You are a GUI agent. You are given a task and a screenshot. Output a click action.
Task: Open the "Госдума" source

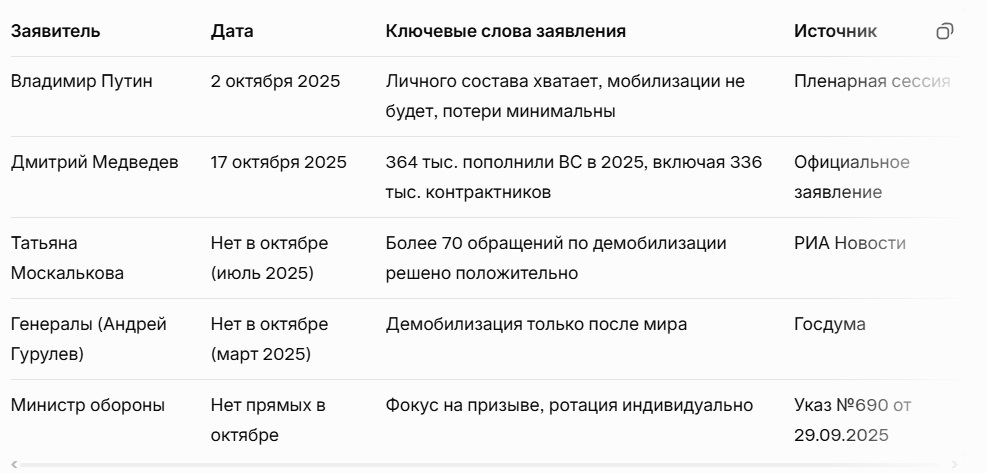(829, 324)
